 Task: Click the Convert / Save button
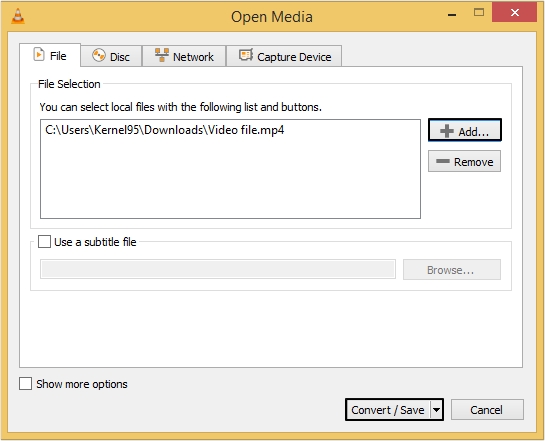tap(388, 410)
